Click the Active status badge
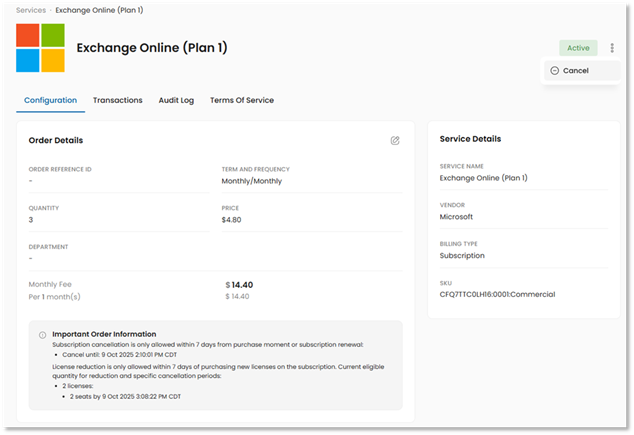 click(x=578, y=48)
